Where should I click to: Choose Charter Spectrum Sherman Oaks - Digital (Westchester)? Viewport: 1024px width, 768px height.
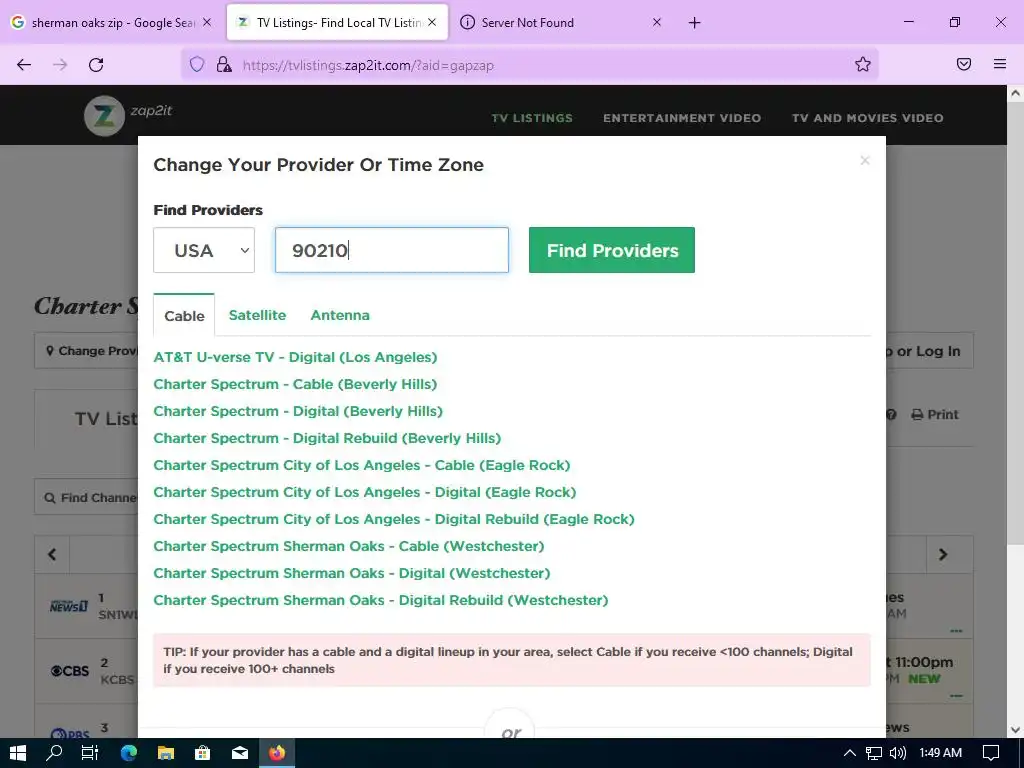point(352,573)
